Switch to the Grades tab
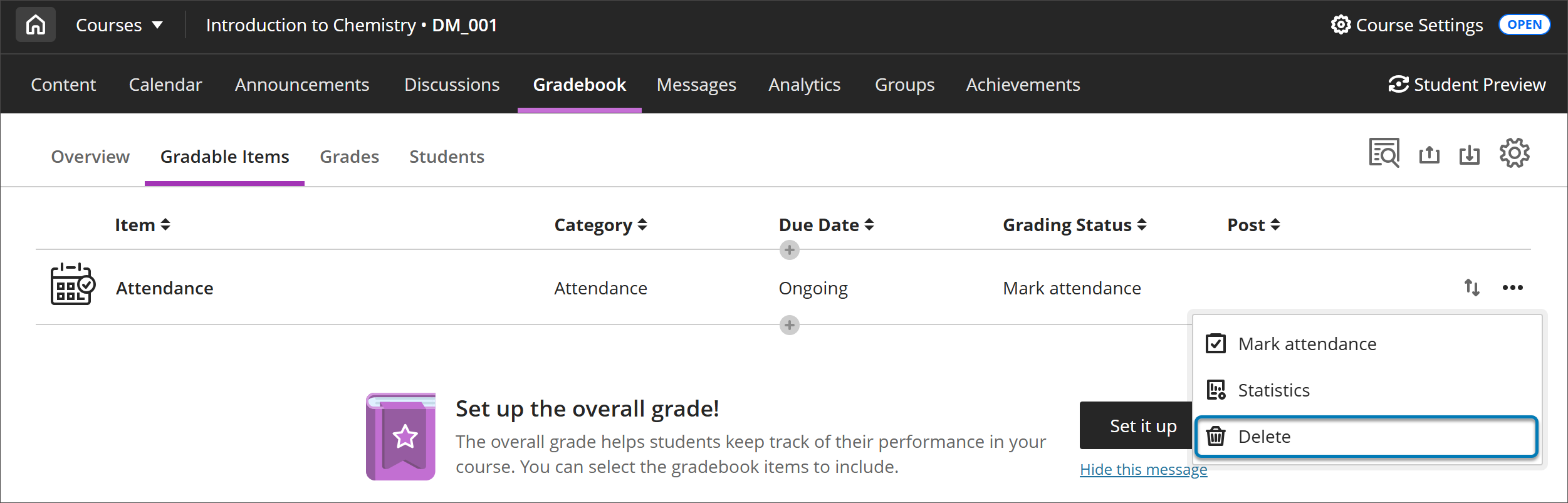 [x=349, y=157]
